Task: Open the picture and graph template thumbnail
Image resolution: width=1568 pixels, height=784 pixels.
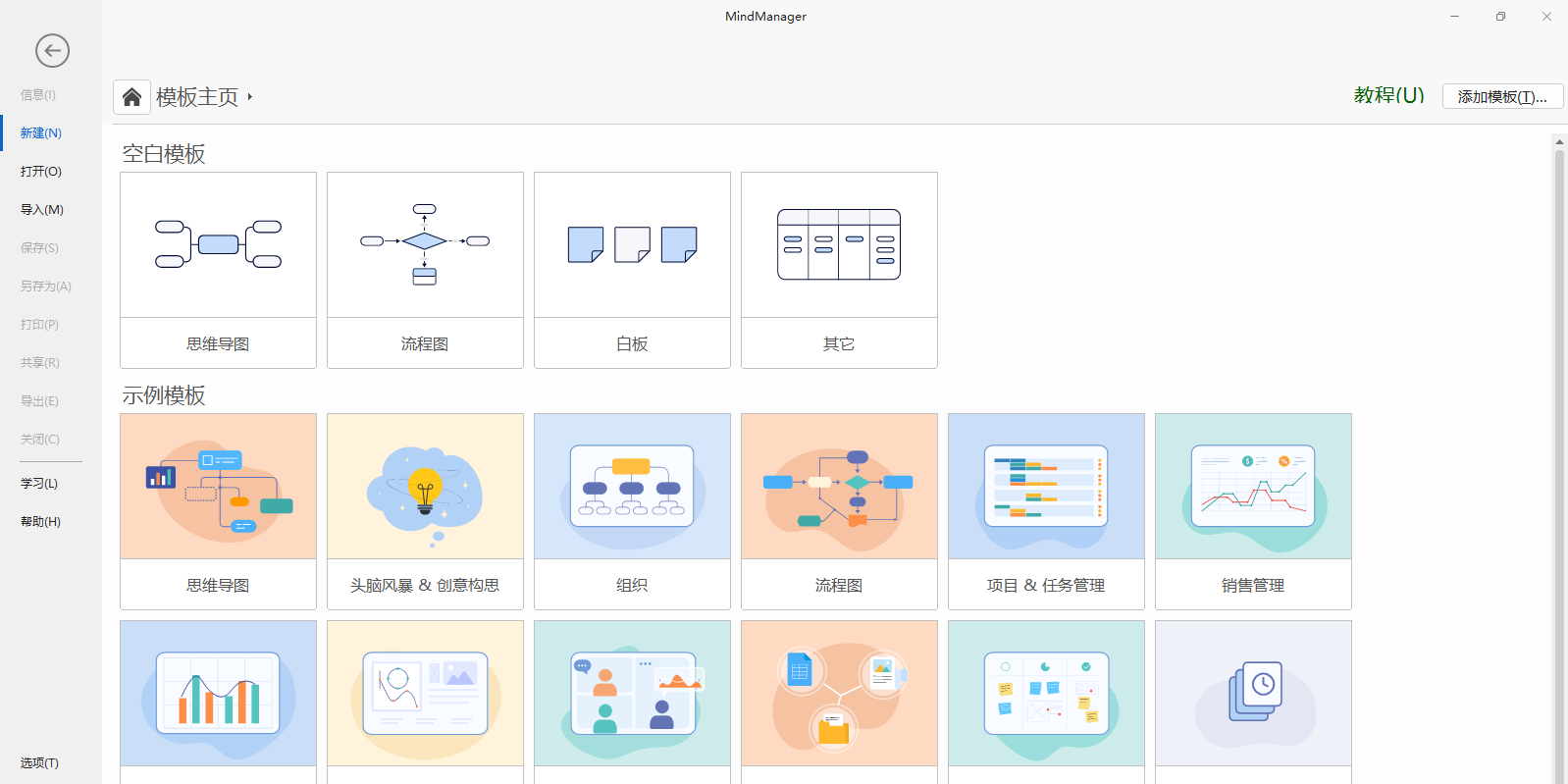Action: click(x=425, y=694)
